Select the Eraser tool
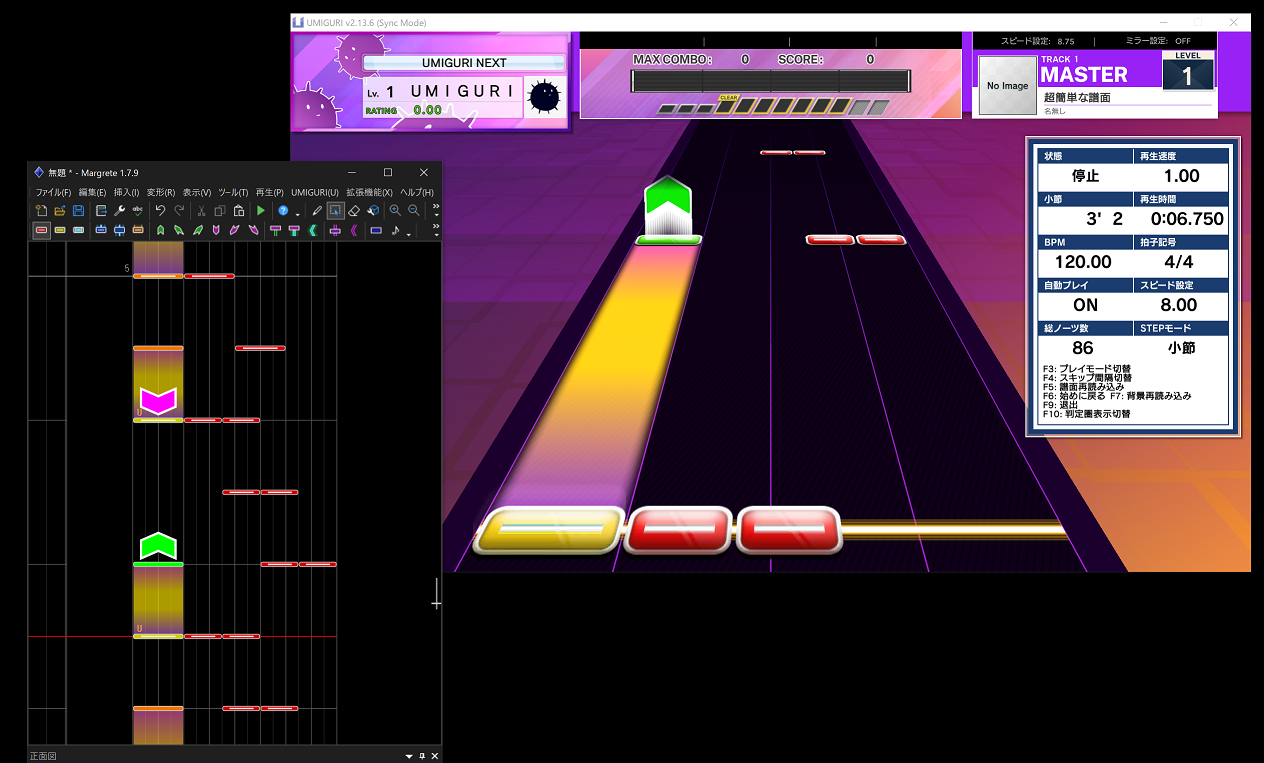This screenshot has width=1264, height=763. 354,211
